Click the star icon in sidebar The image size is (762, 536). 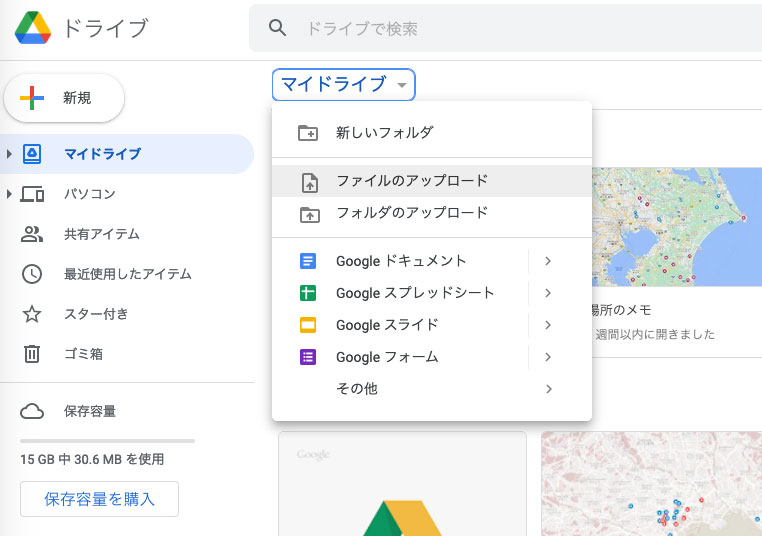point(32,314)
